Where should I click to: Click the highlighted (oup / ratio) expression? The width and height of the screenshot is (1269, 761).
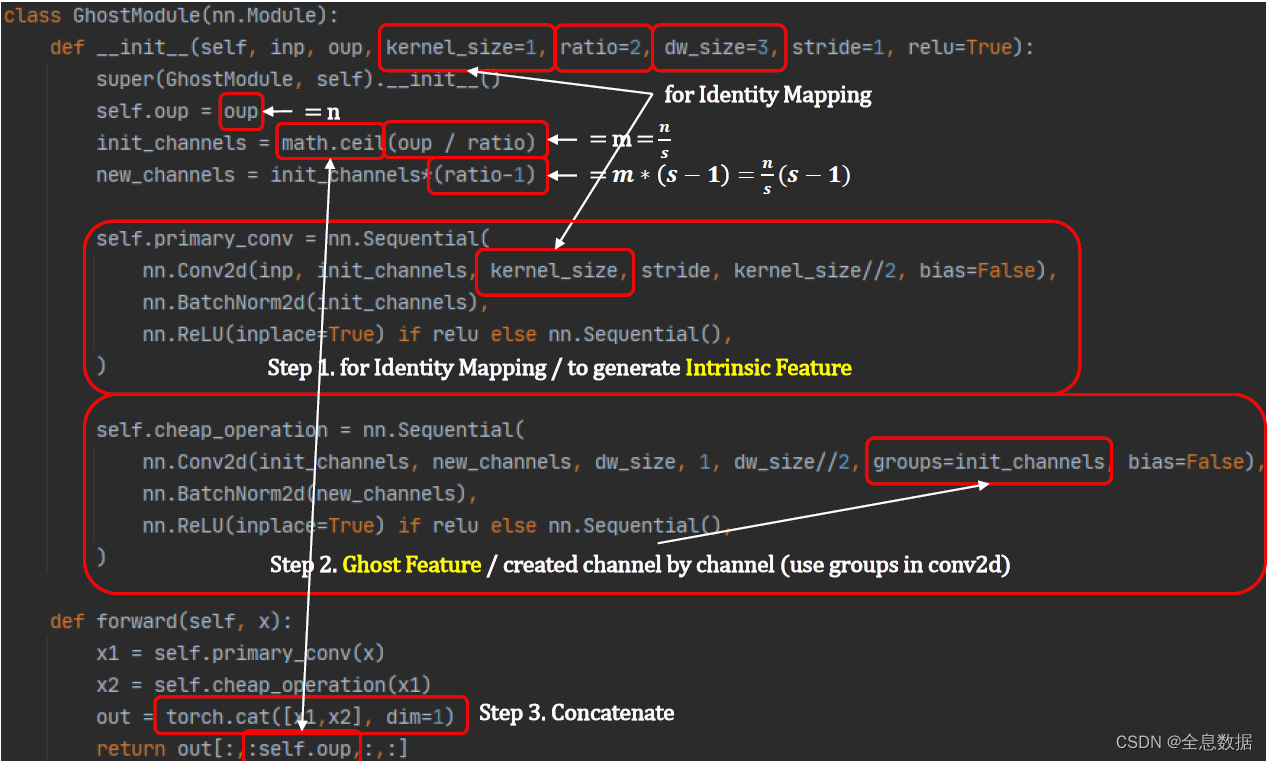point(466,142)
